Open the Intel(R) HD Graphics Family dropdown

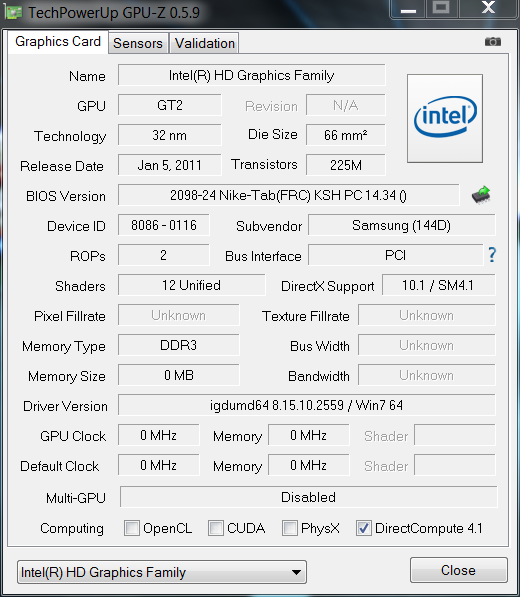coord(162,572)
